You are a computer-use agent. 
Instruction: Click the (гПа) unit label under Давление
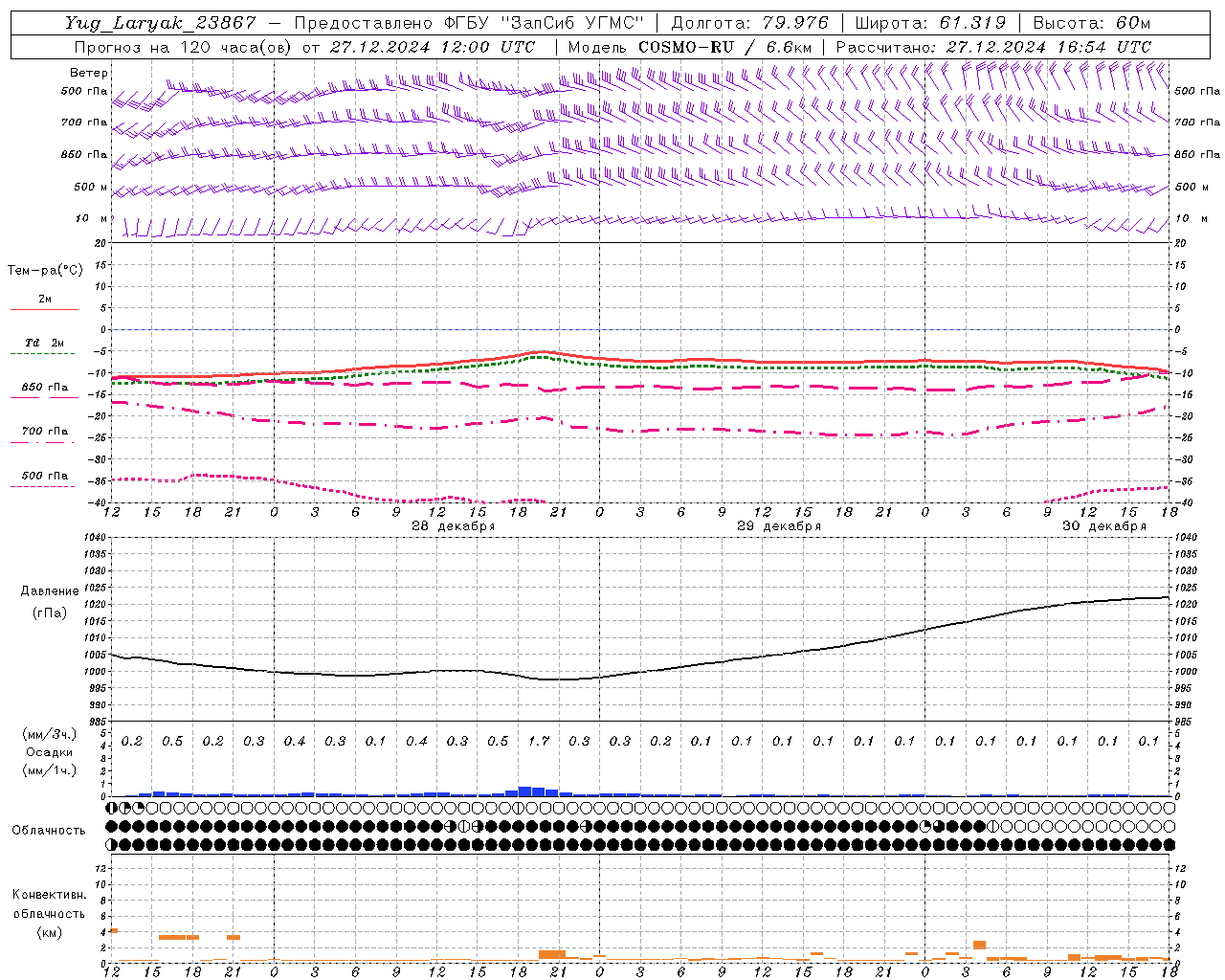point(50,612)
